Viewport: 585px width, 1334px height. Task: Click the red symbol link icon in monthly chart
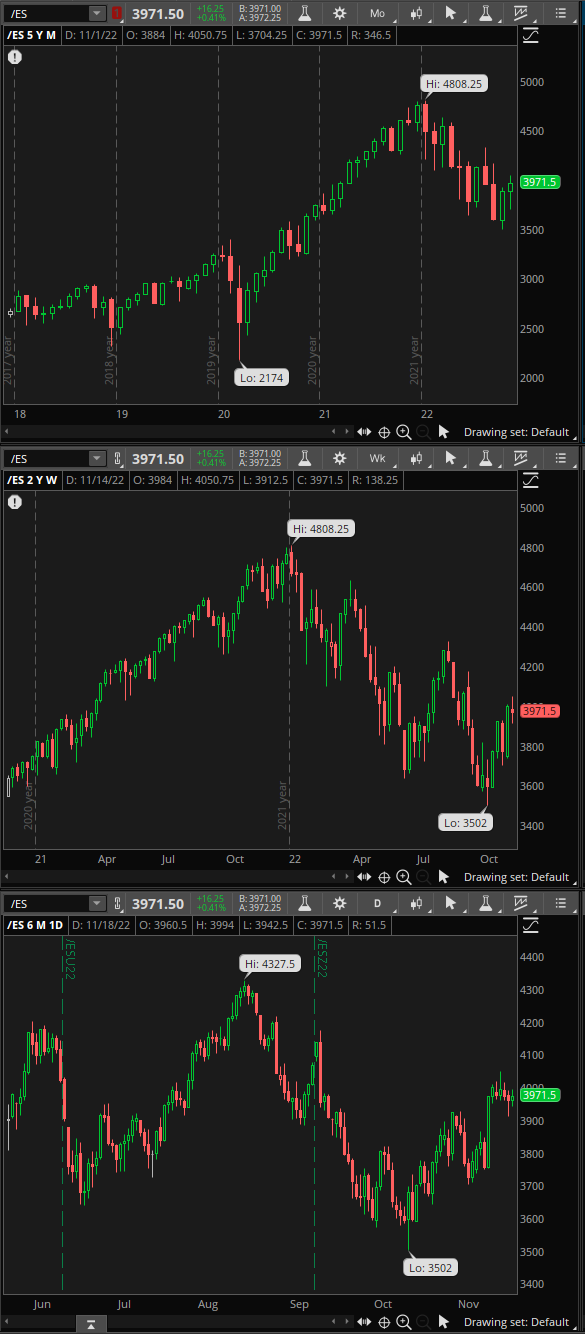(118, 13)
